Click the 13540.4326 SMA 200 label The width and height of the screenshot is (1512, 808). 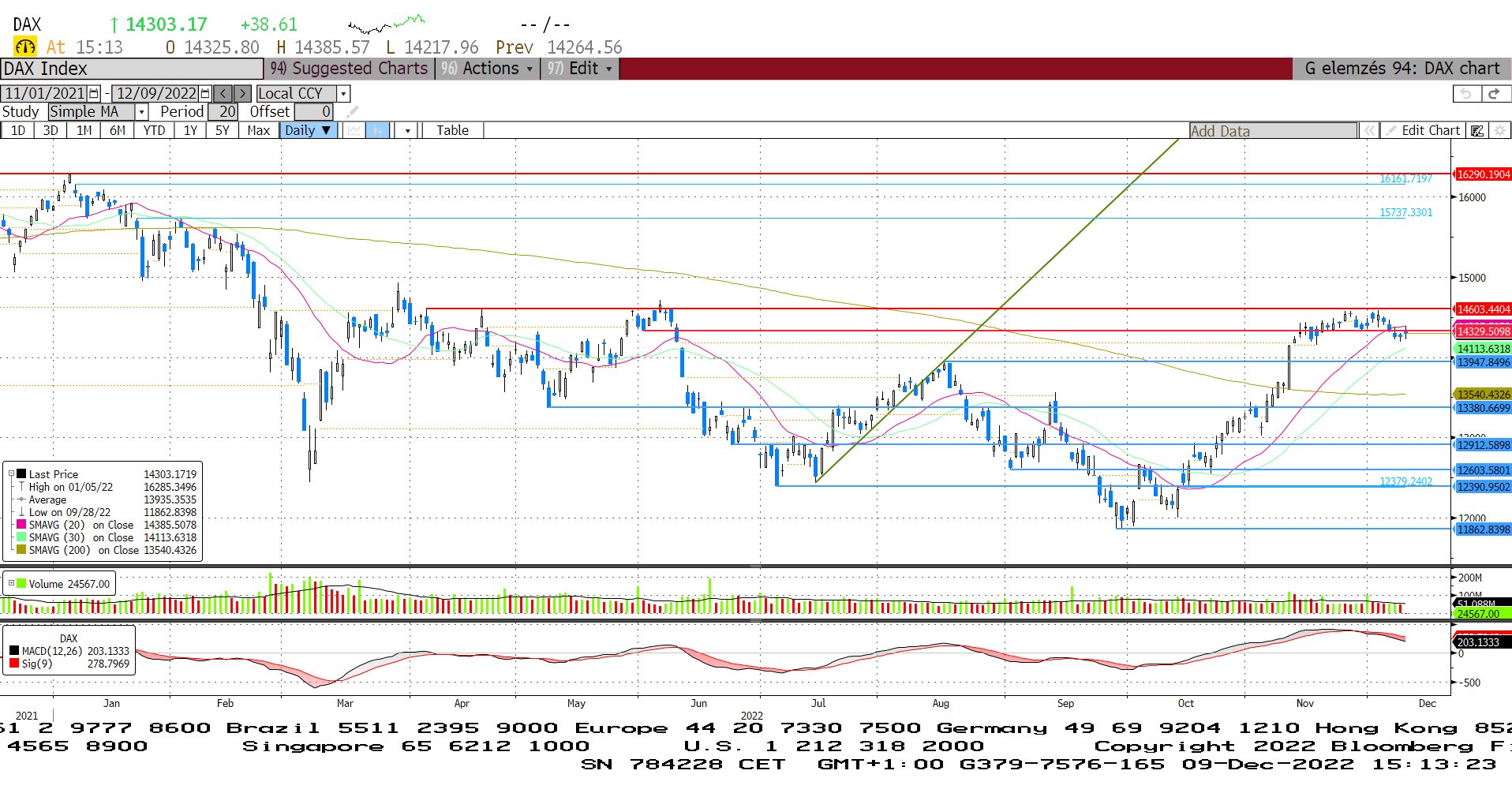tap(1483, 395)
